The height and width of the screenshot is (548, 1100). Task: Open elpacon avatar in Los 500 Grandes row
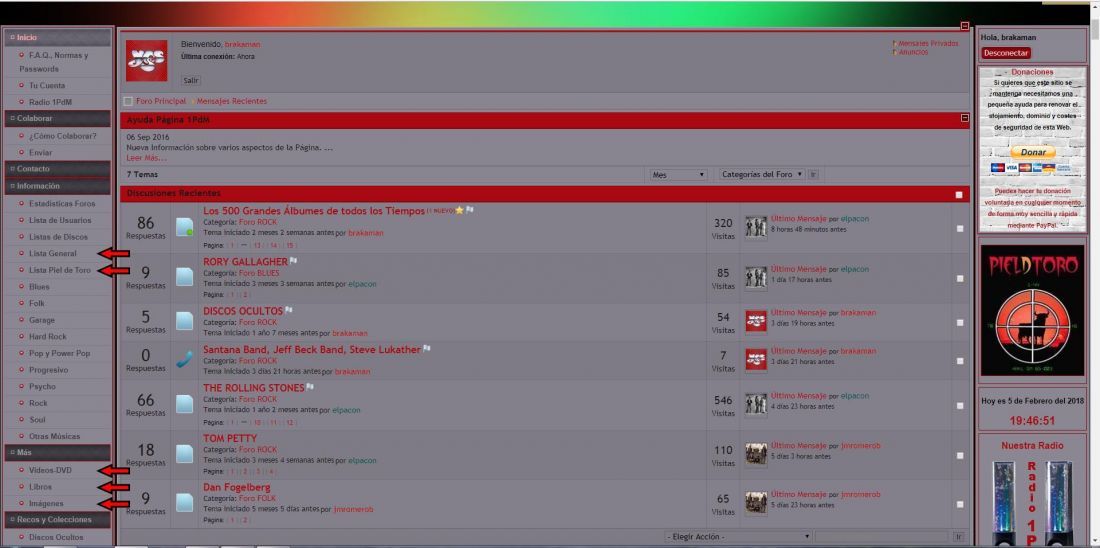[x=756, y=227]
